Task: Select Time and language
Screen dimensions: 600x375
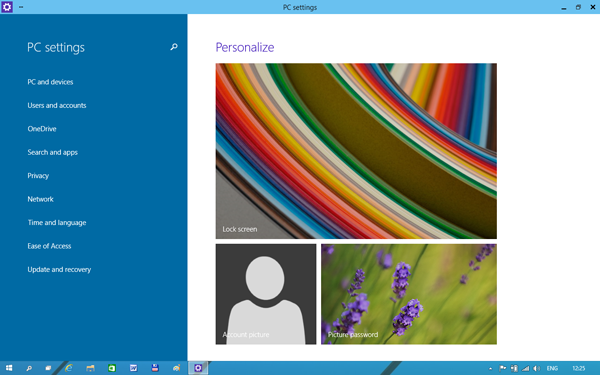Action: 57,222
